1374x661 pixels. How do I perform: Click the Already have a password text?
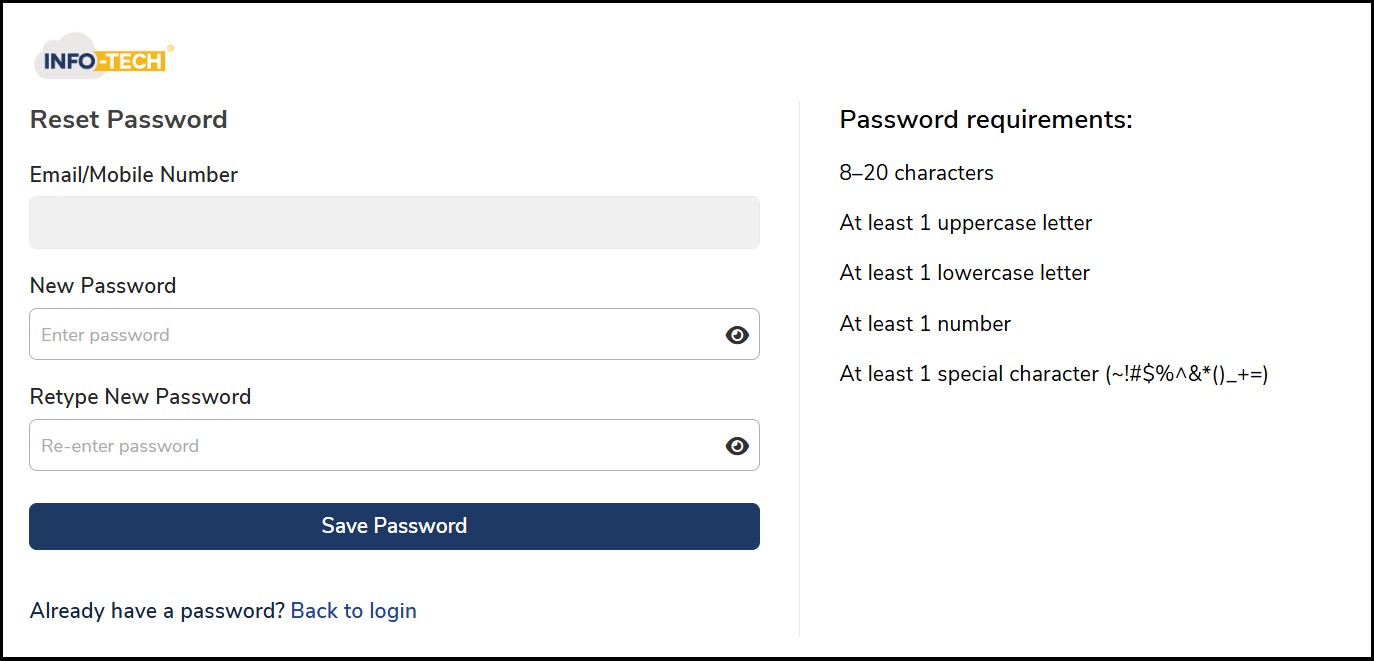pyautogui.click(x=157, y=610)
